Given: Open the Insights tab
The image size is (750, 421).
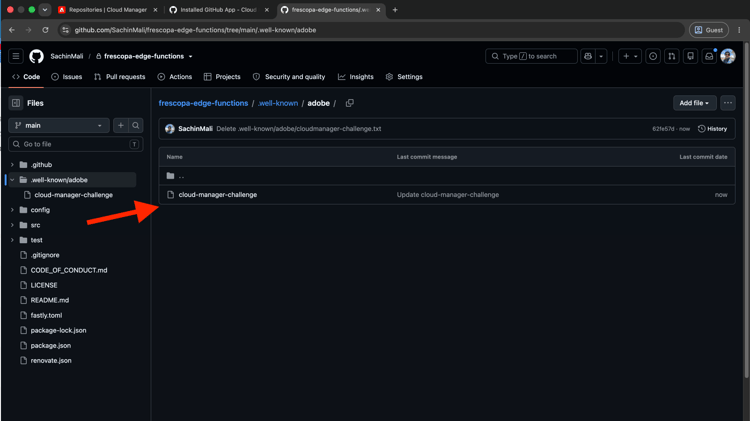Looking at the screenshot, I should pyautogui.click(x=356, y=77).
